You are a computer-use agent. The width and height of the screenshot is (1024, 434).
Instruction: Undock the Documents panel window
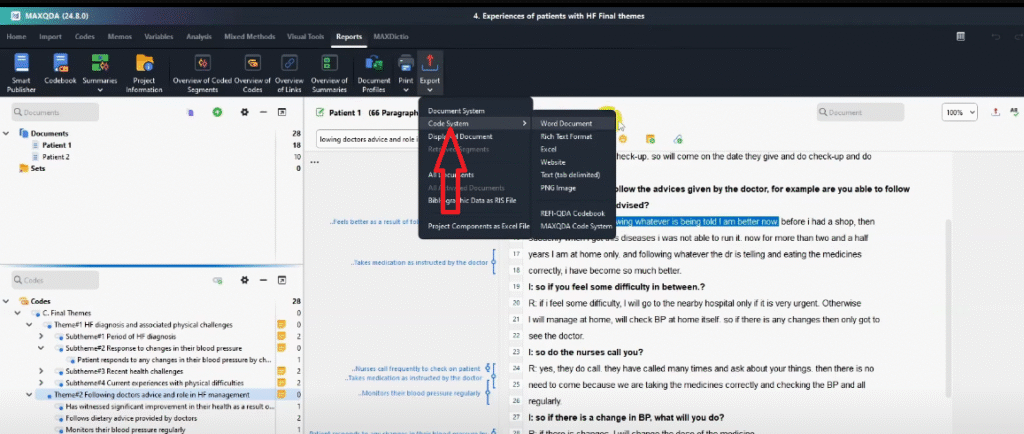tap(282, 112)
